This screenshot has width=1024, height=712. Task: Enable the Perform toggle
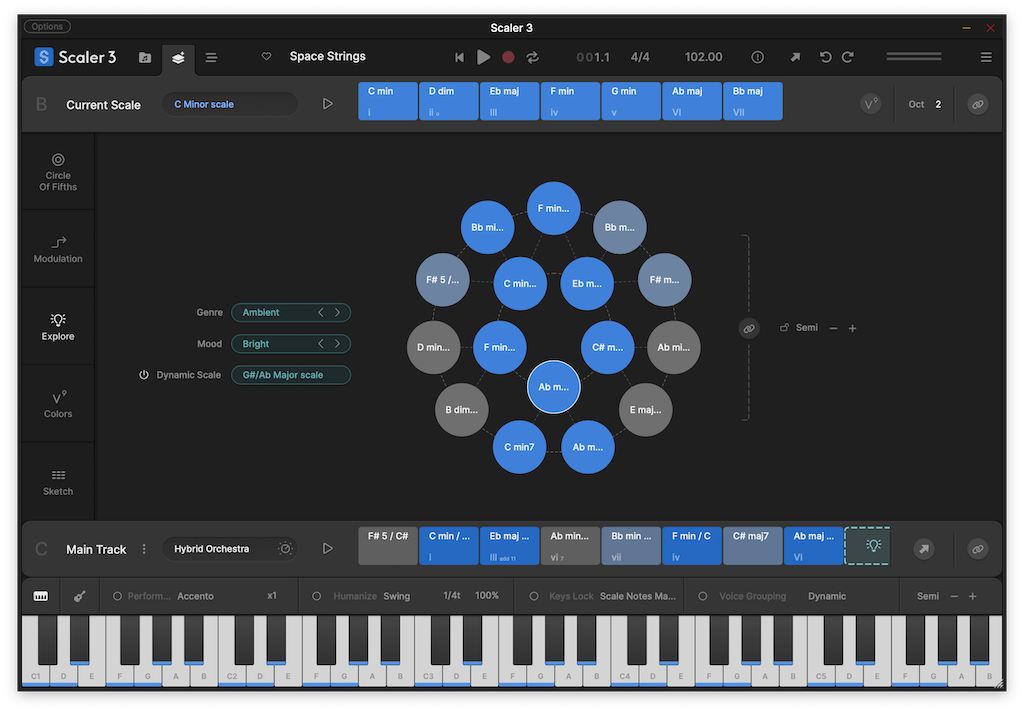pyautogui.click(x=118, y=596)
